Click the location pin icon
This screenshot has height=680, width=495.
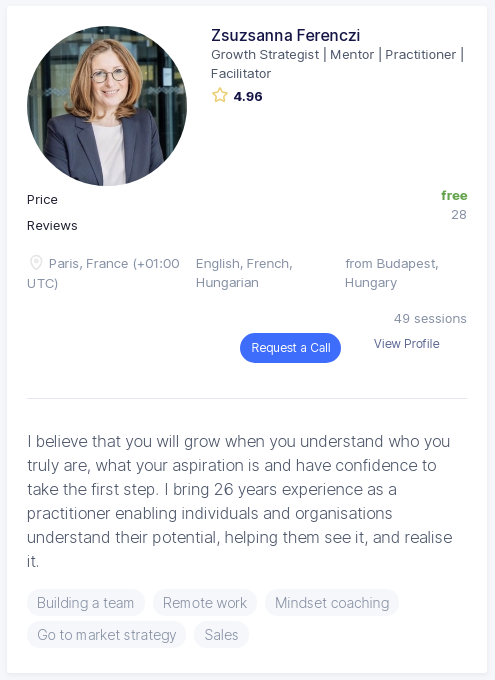coord(36,263)
